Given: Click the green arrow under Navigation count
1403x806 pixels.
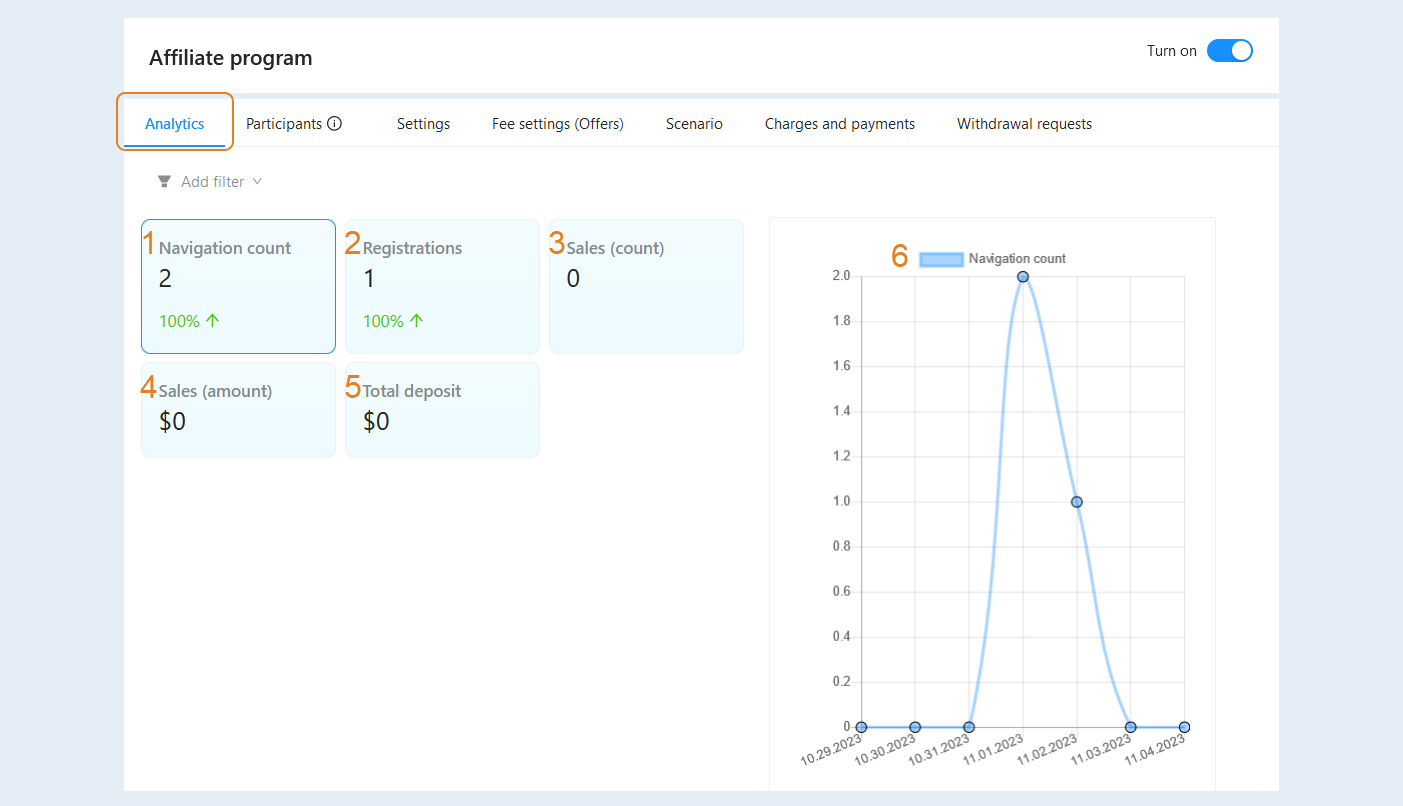Looking at the screenshot, I should 212,321.
